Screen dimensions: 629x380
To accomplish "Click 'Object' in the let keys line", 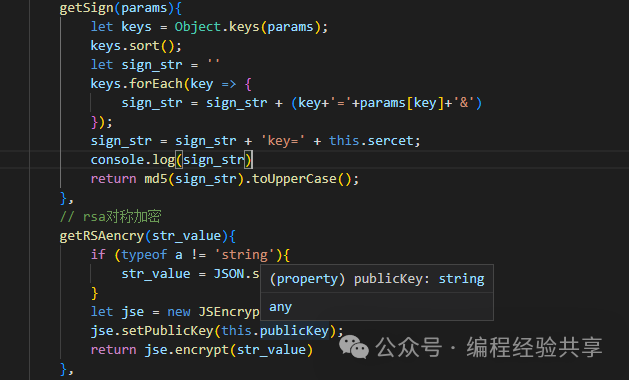I will 198,27.
